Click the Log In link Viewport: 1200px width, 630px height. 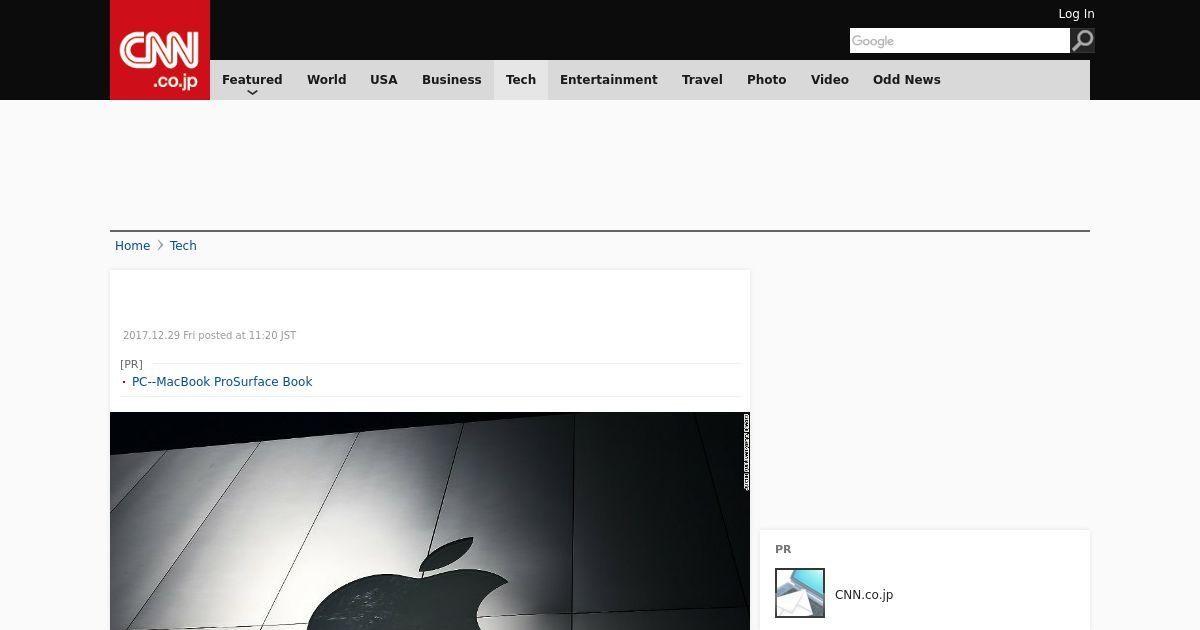1076,14
